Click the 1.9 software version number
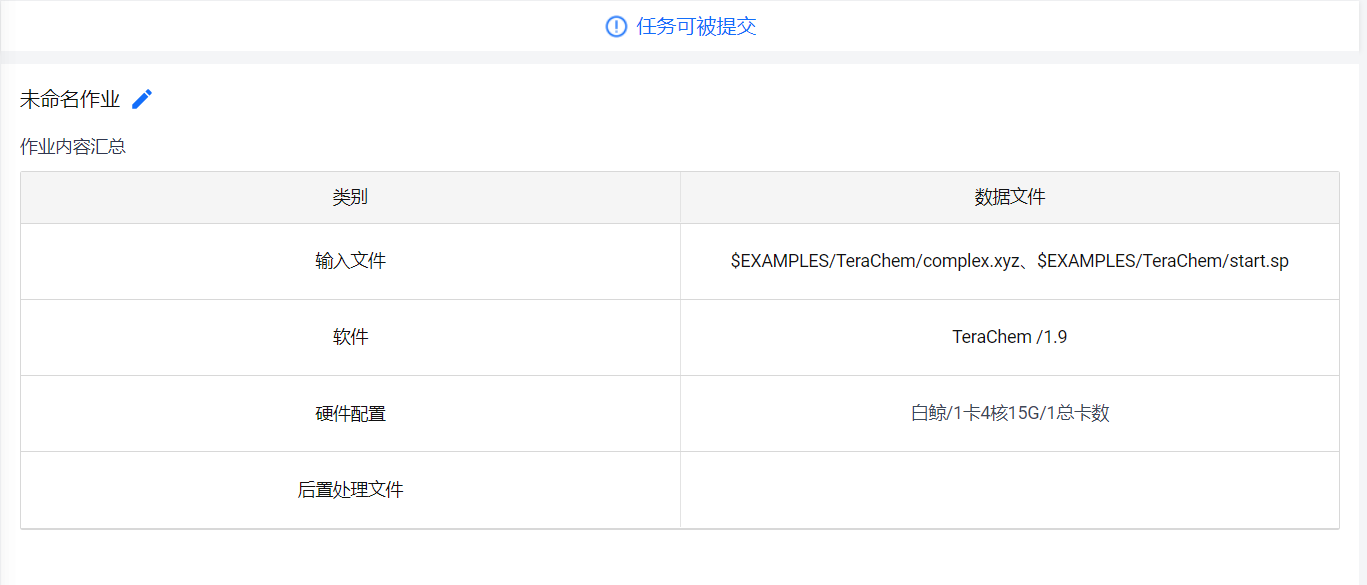Viewport: 1367px width, 585px height. [1055, 337]
